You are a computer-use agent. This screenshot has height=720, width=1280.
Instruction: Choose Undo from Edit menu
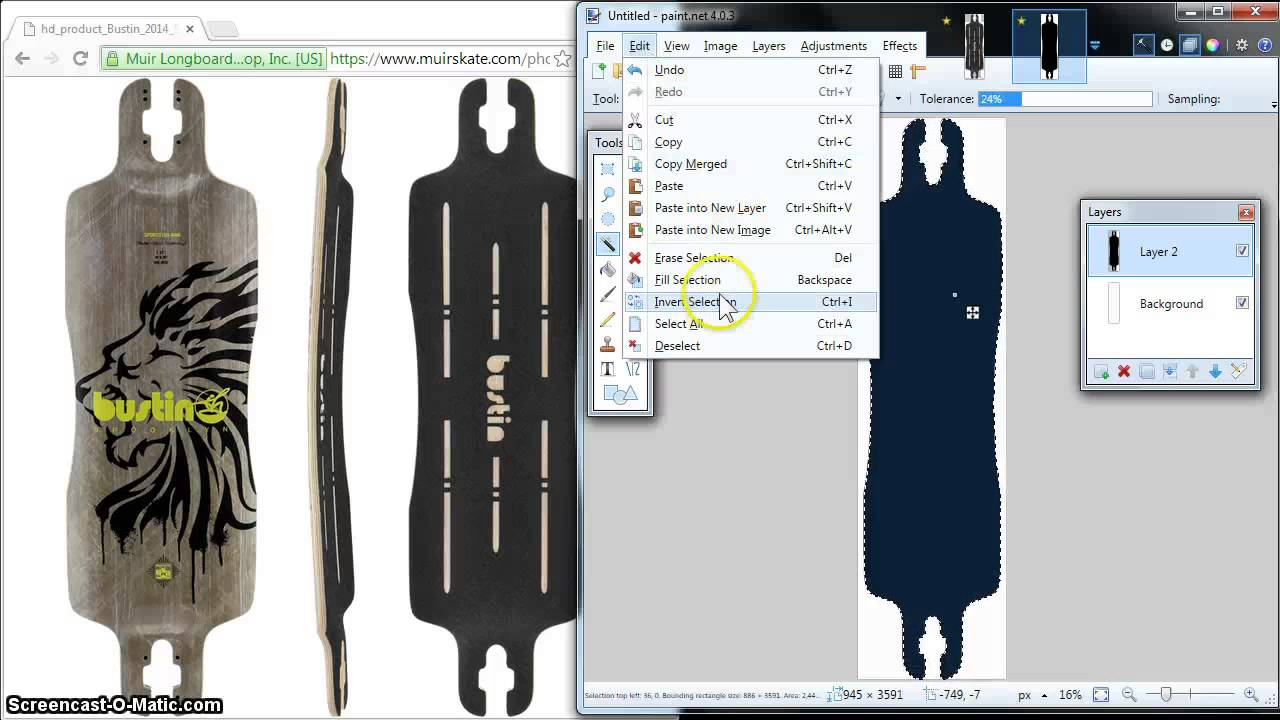(751, 70)
